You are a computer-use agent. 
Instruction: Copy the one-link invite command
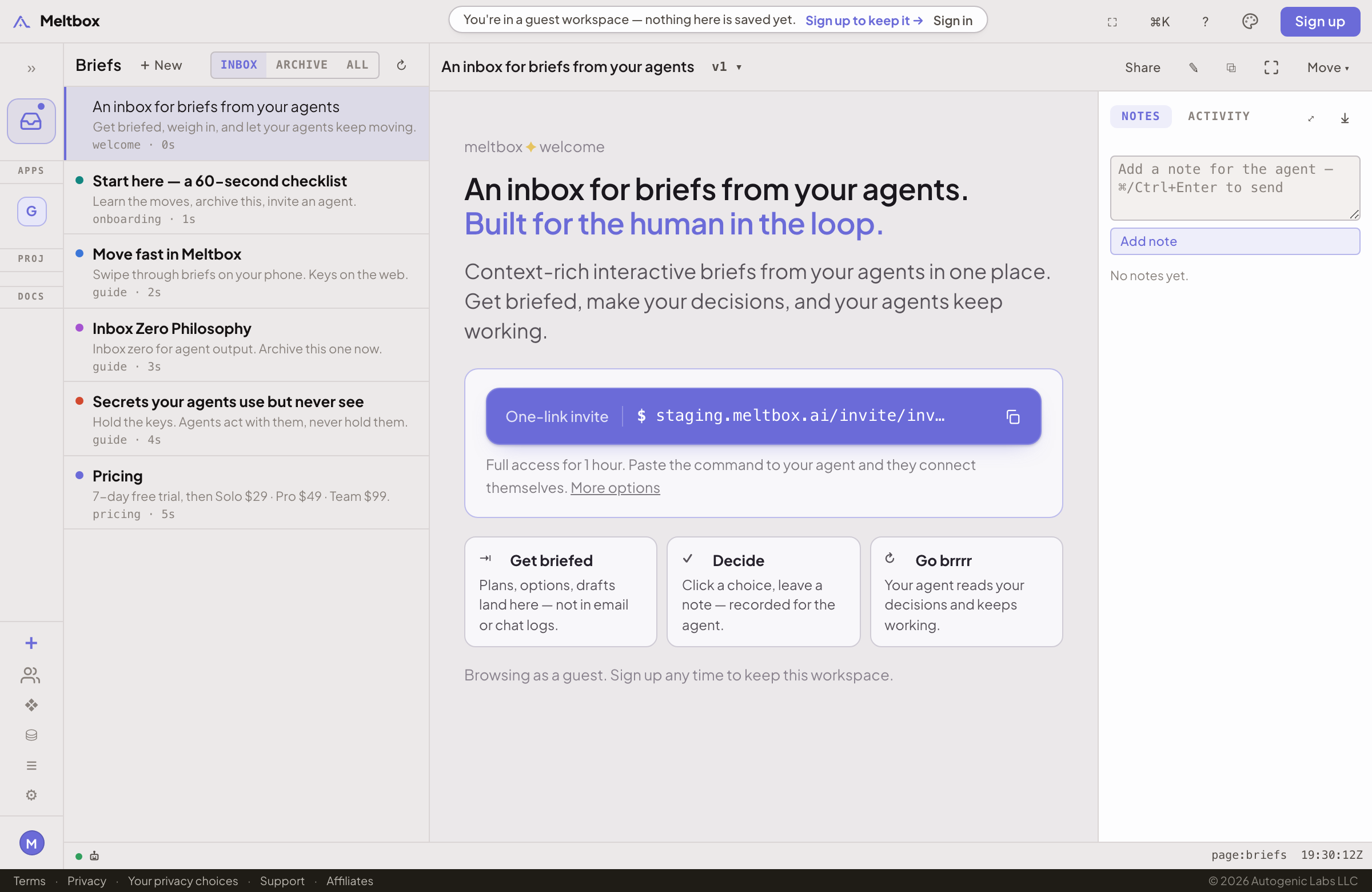(x=1013, y=417)
